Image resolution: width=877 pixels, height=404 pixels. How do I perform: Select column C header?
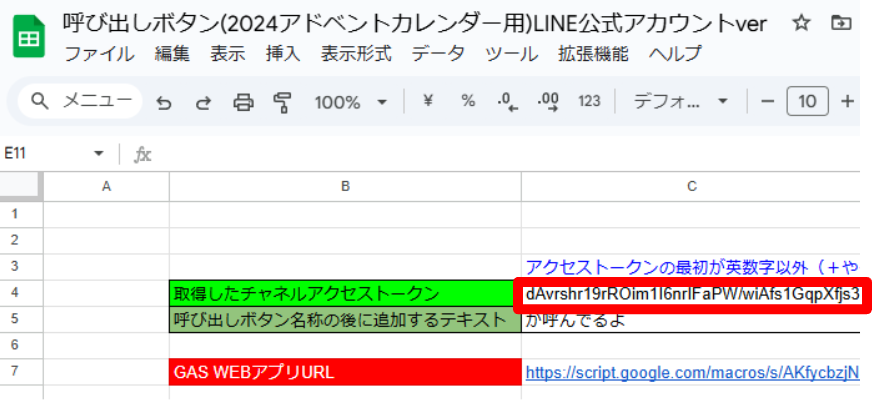691,186
